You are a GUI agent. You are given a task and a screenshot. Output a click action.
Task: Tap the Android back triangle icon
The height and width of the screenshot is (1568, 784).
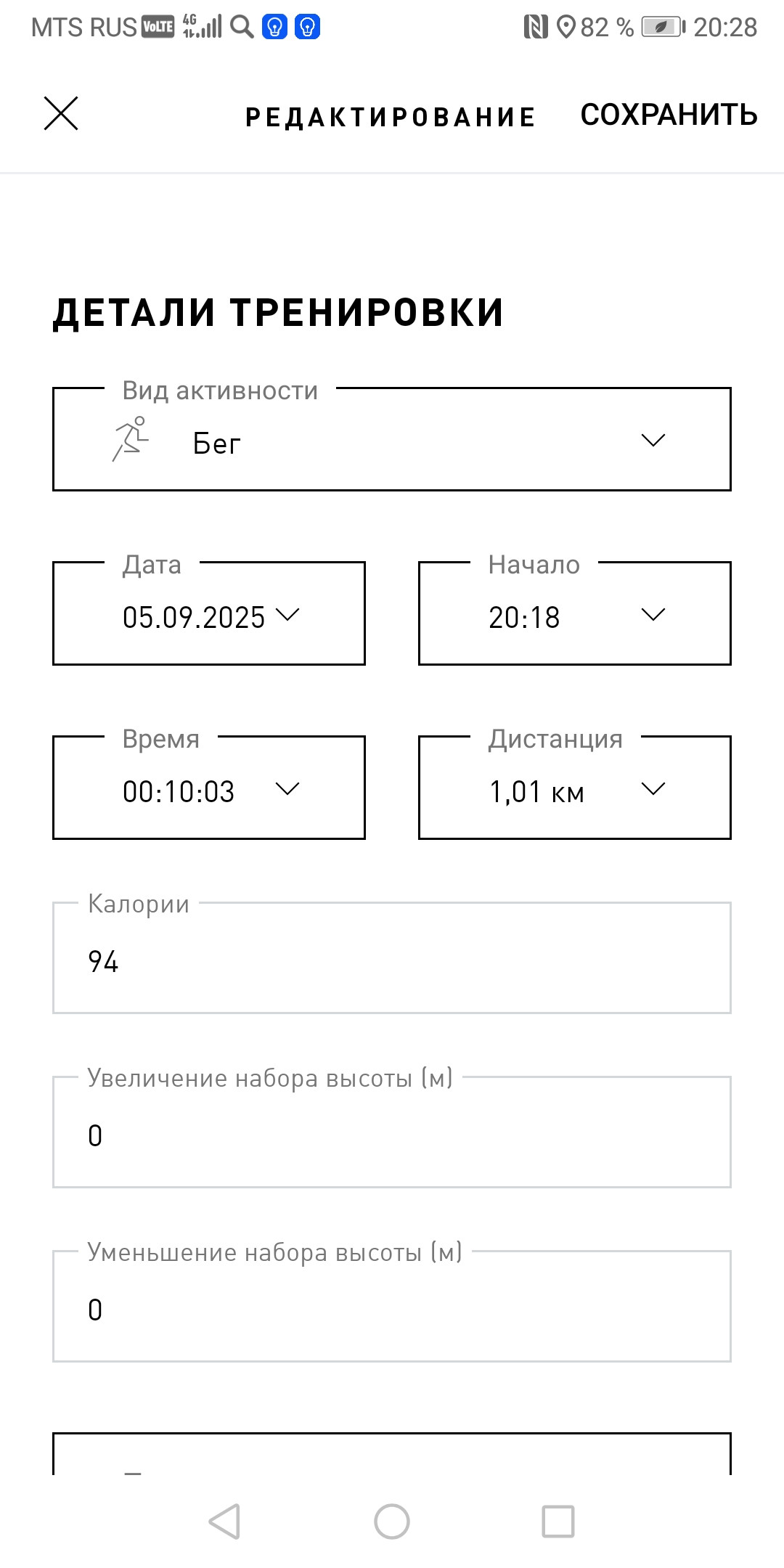(x=224, y=1521)
